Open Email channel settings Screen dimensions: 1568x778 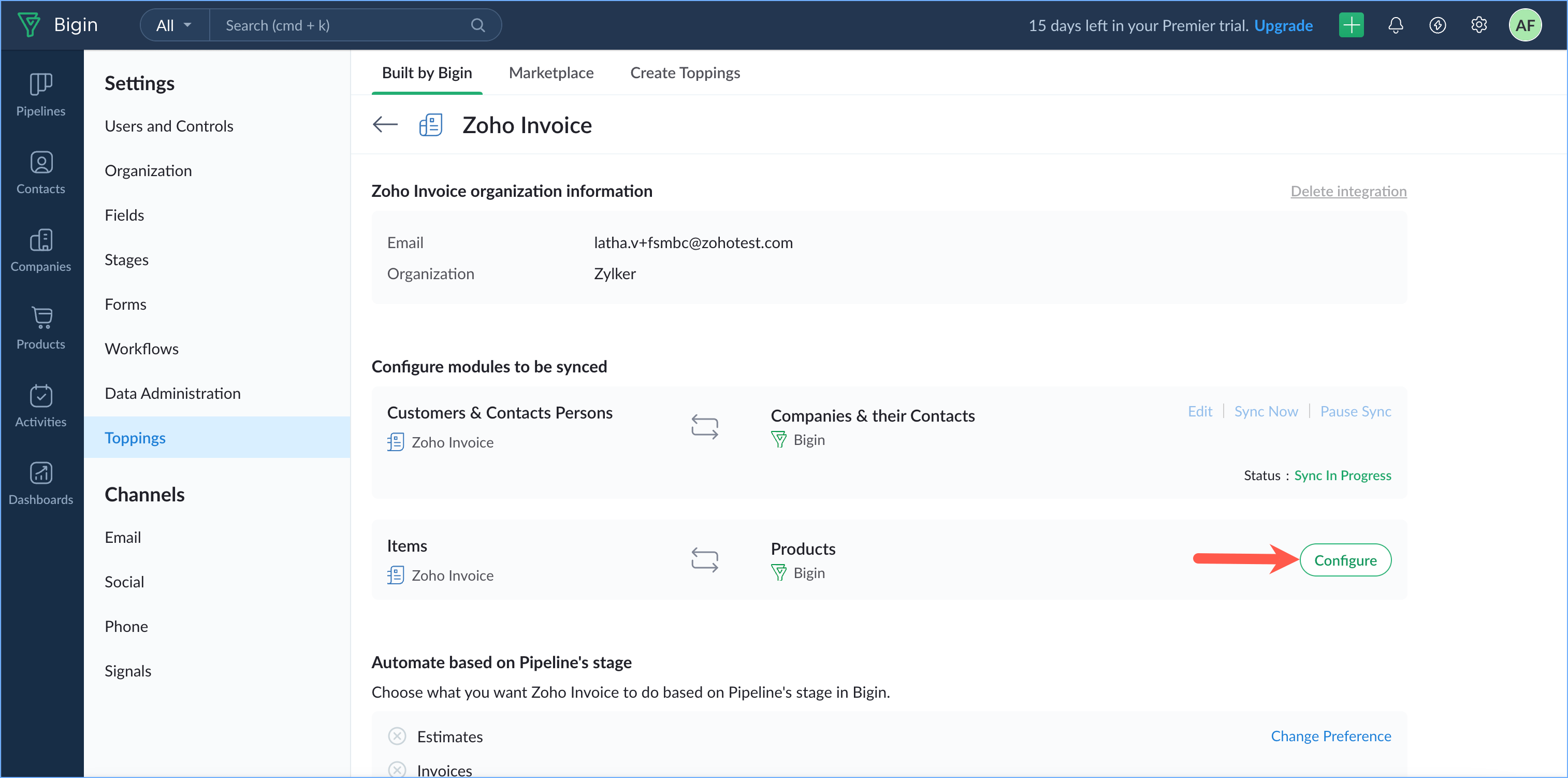[122, 537]
